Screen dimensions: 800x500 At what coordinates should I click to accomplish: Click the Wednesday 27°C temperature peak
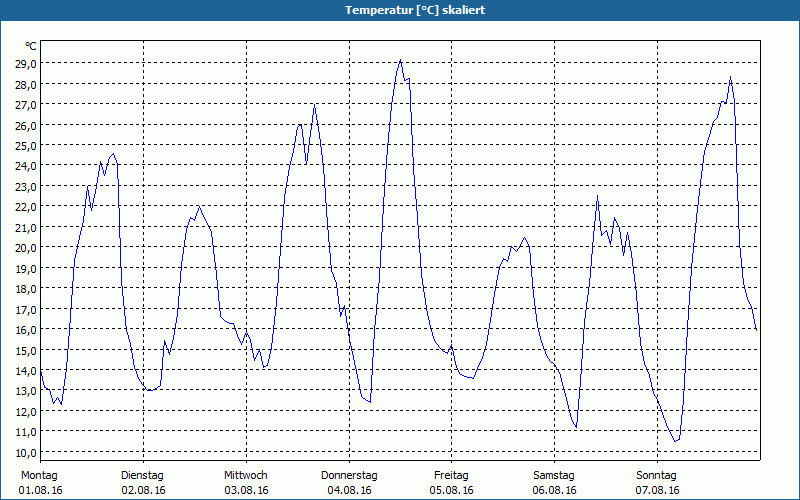314,105
